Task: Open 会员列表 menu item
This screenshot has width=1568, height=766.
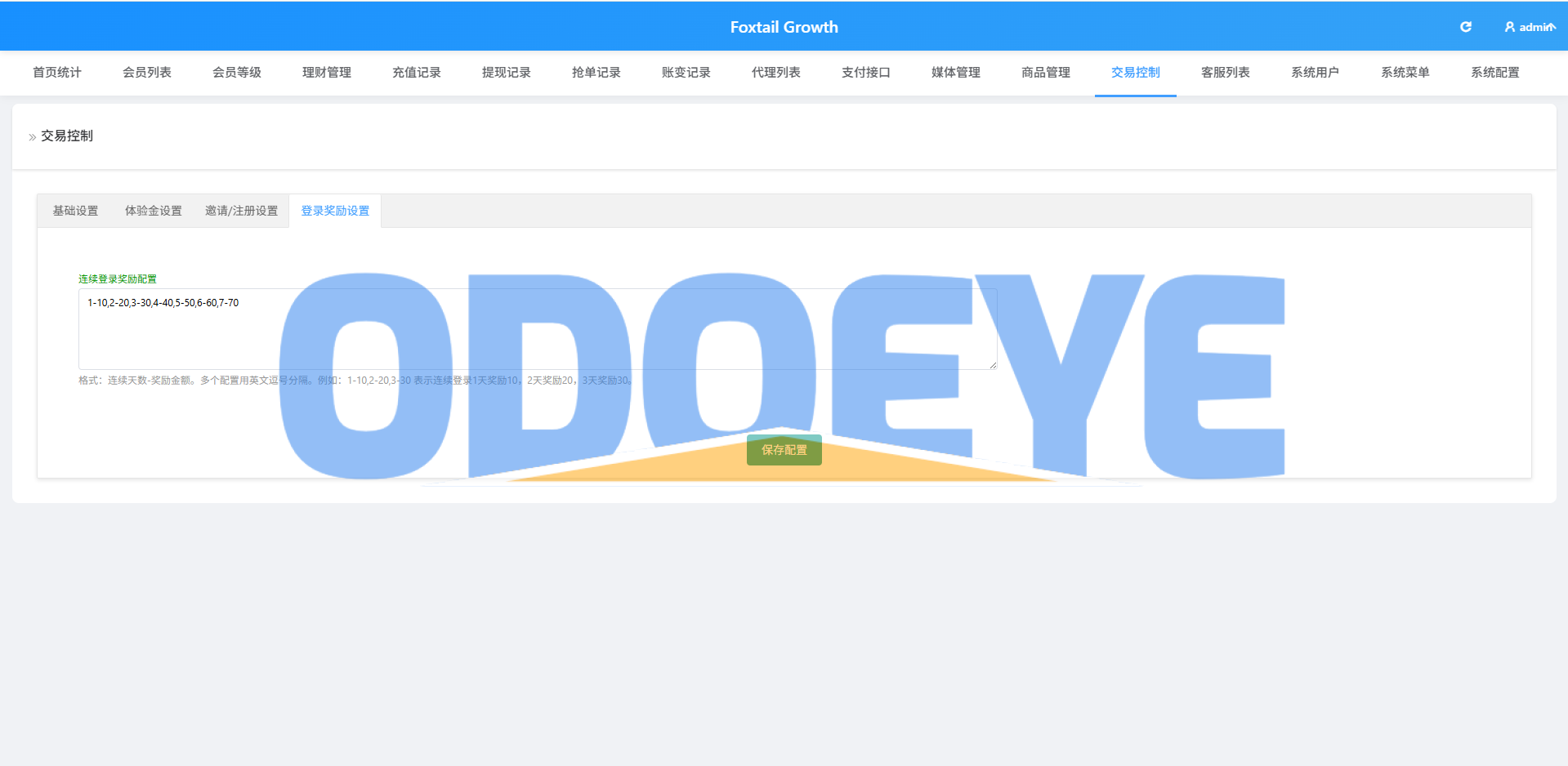Action: pos(147,73)
